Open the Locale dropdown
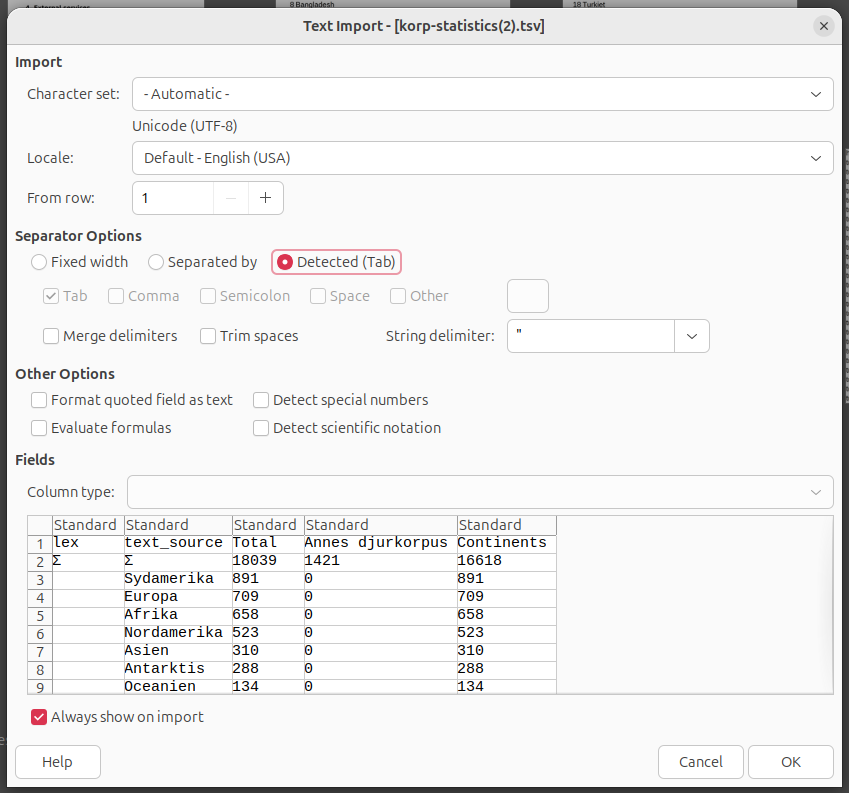This screenshot has height=793, width=849. pyautogui.click(x=482, y=158)
